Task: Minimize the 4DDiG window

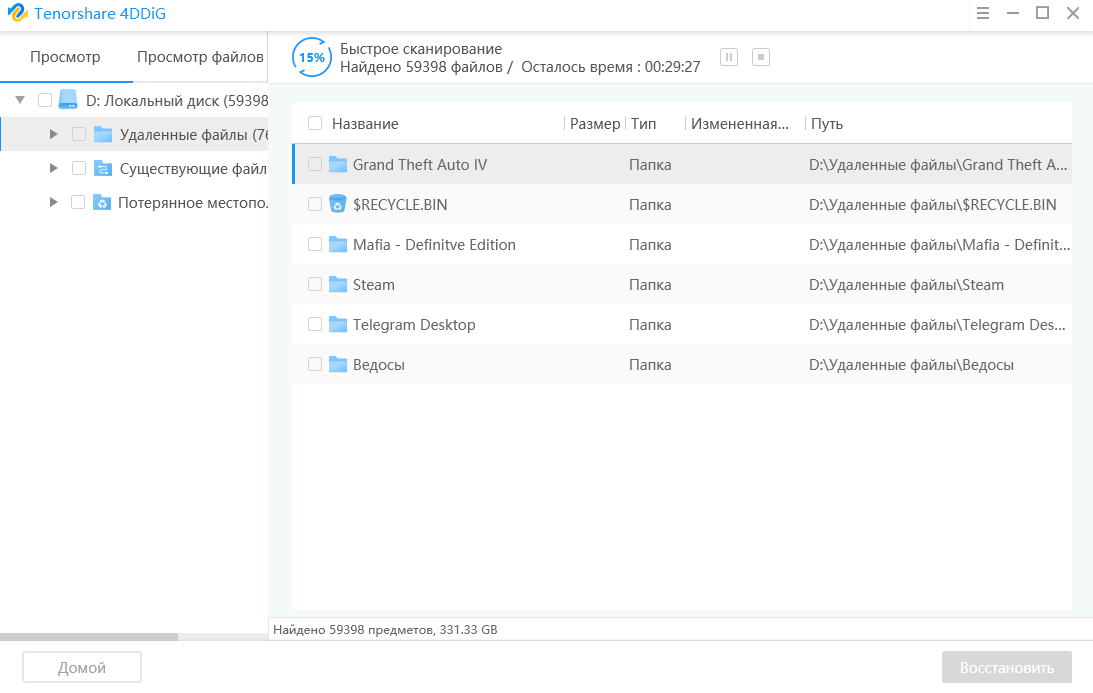Action: tap(1013, 13)
